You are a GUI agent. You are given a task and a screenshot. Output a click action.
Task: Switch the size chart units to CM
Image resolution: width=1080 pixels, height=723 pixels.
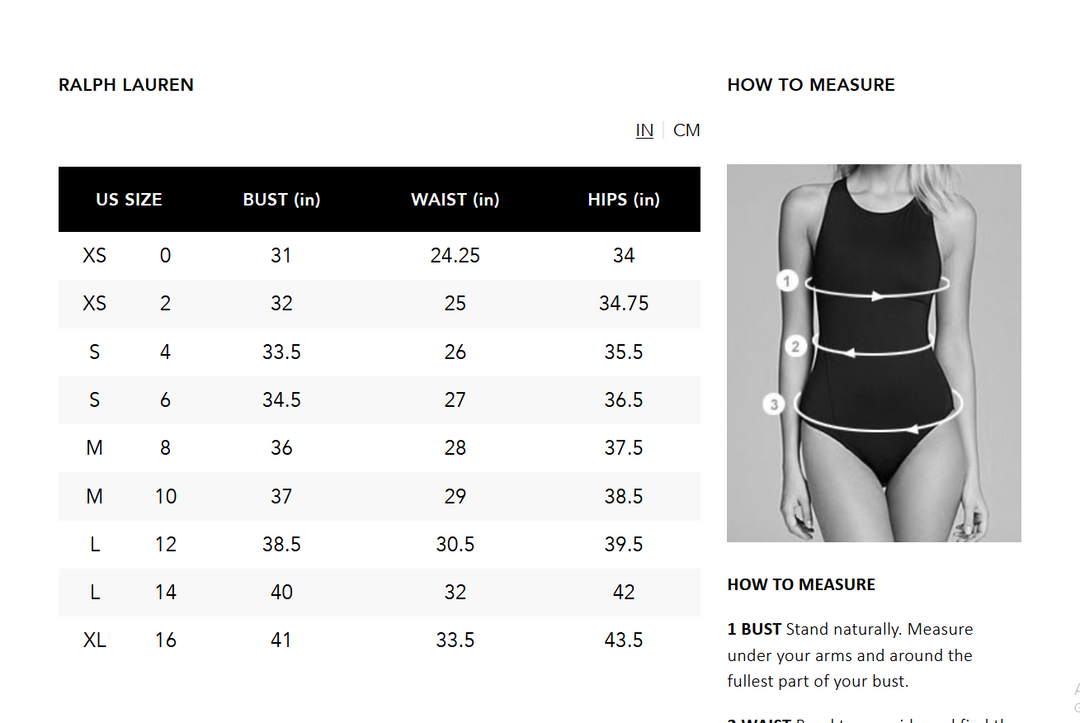point(687,130)
